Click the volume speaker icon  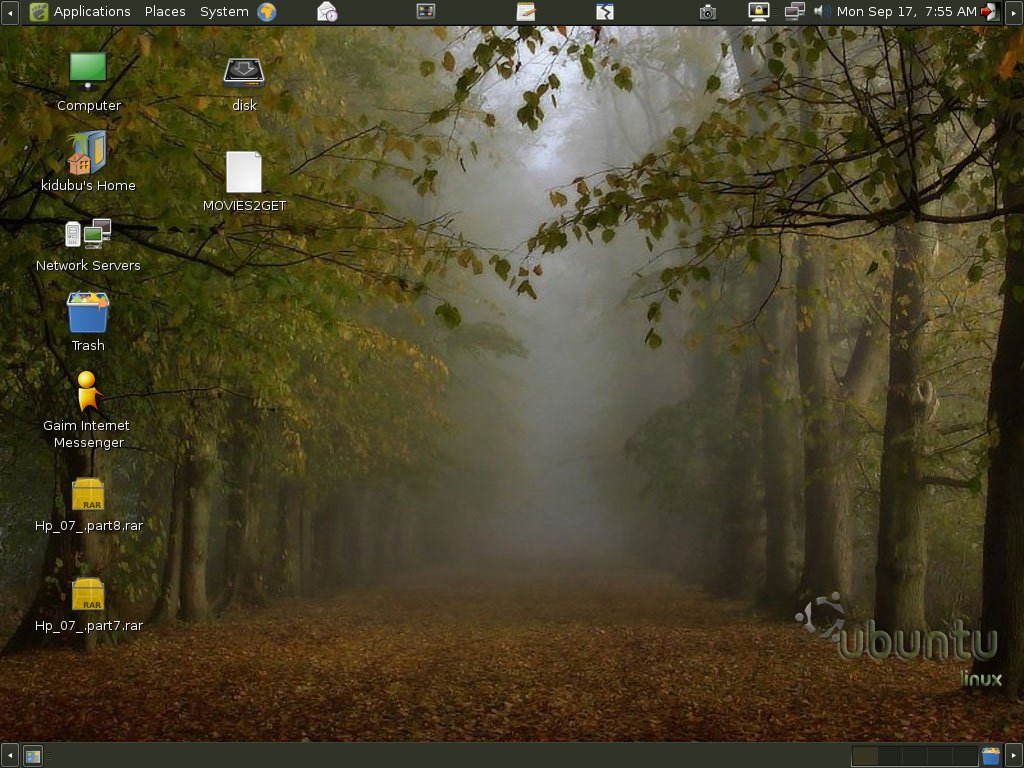tap(822, 12)
